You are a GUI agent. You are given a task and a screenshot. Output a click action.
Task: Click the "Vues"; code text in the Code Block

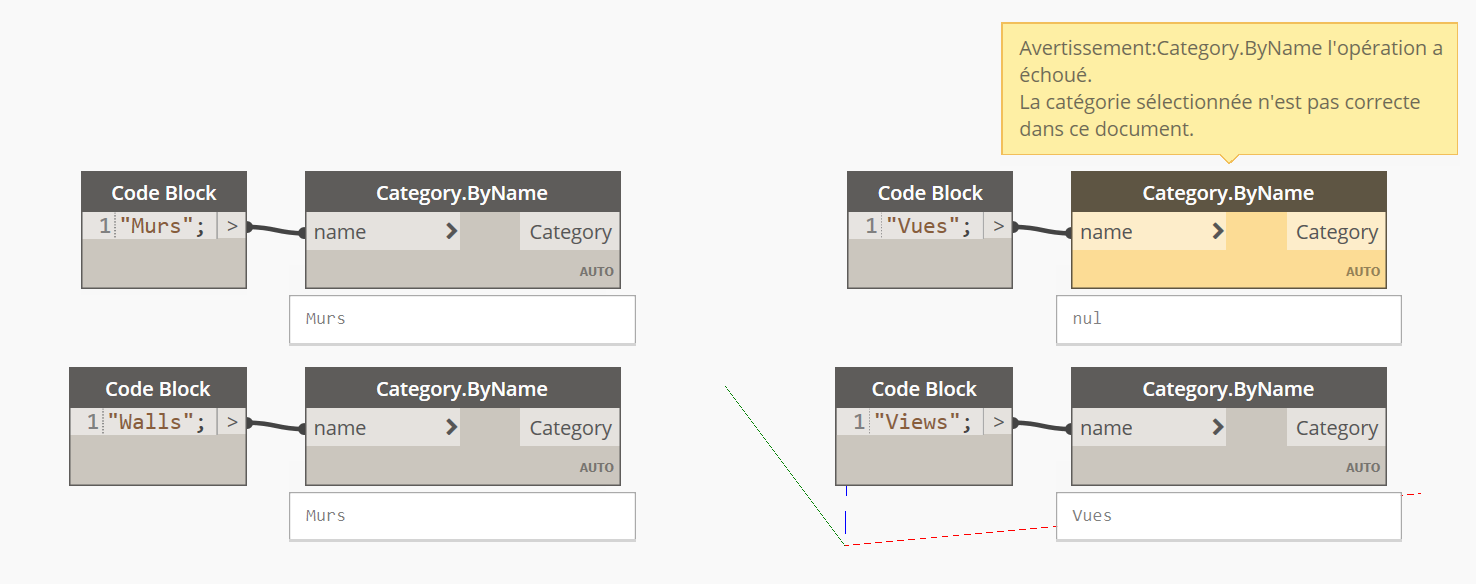pyautogui.click(x=929, y=226)
